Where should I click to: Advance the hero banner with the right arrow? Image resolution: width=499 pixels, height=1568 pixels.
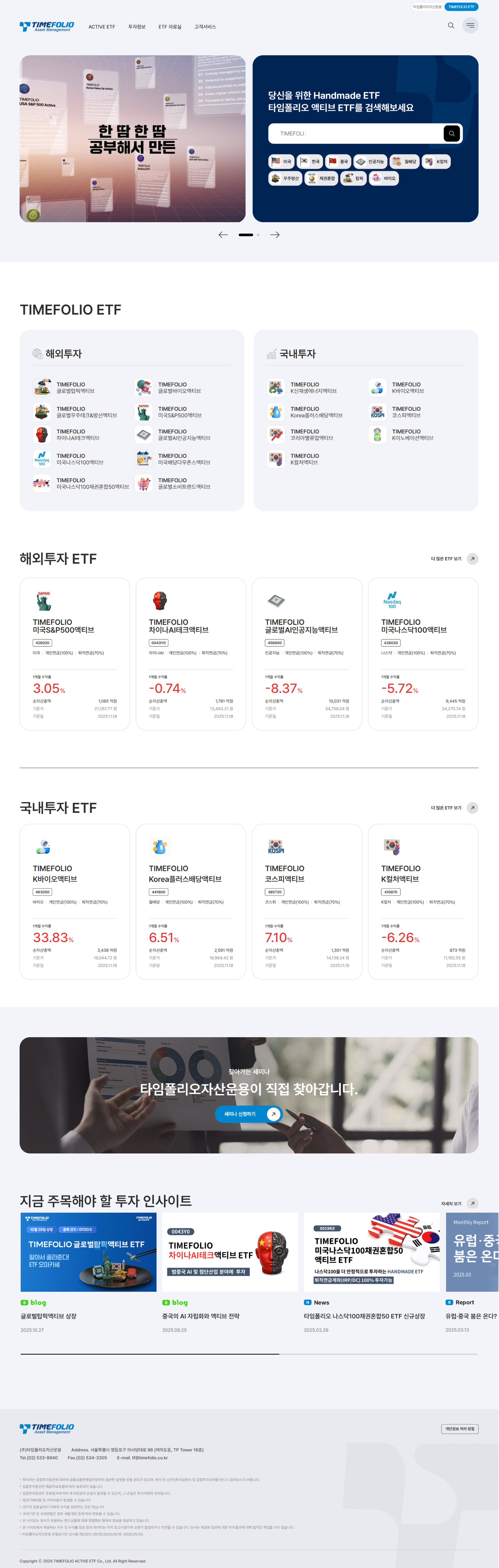point(275,234)
